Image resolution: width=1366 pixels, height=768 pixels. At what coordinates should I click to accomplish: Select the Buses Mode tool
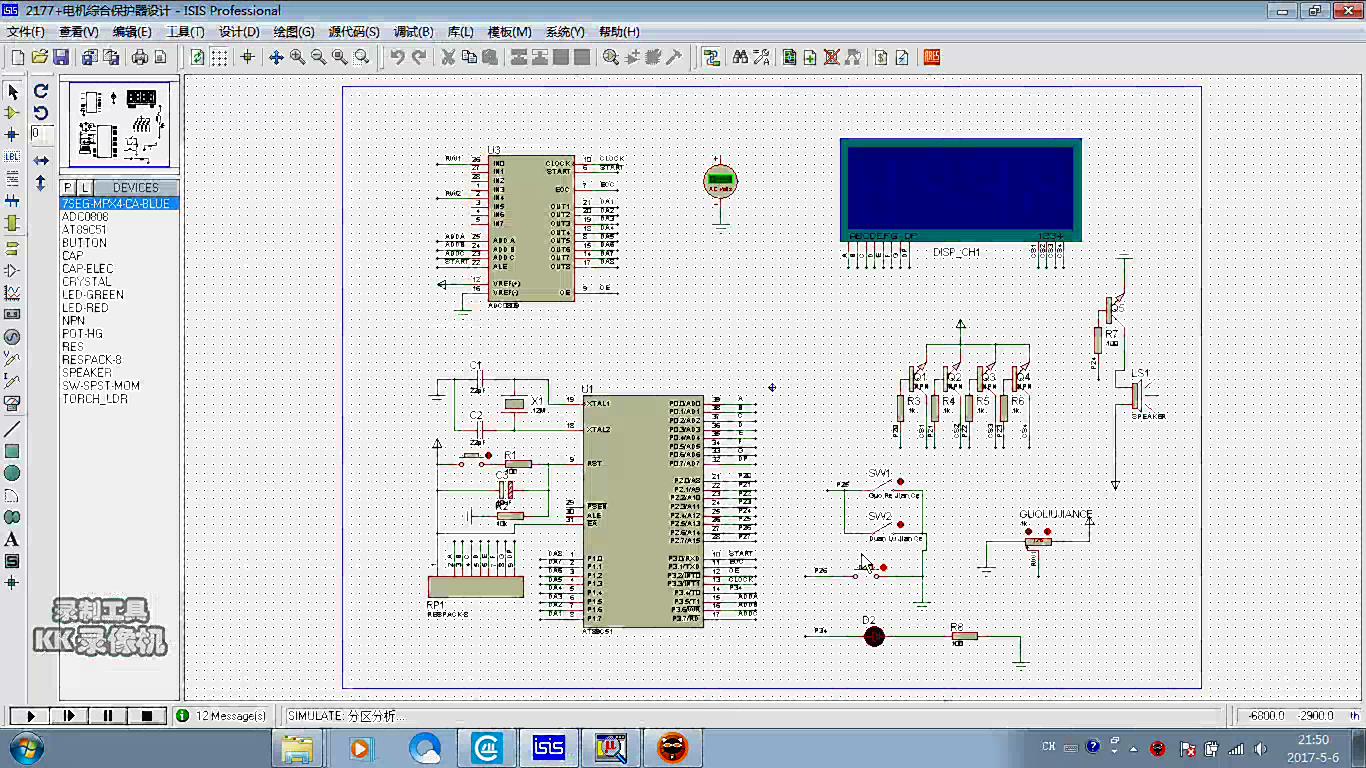tap(13, 201)
